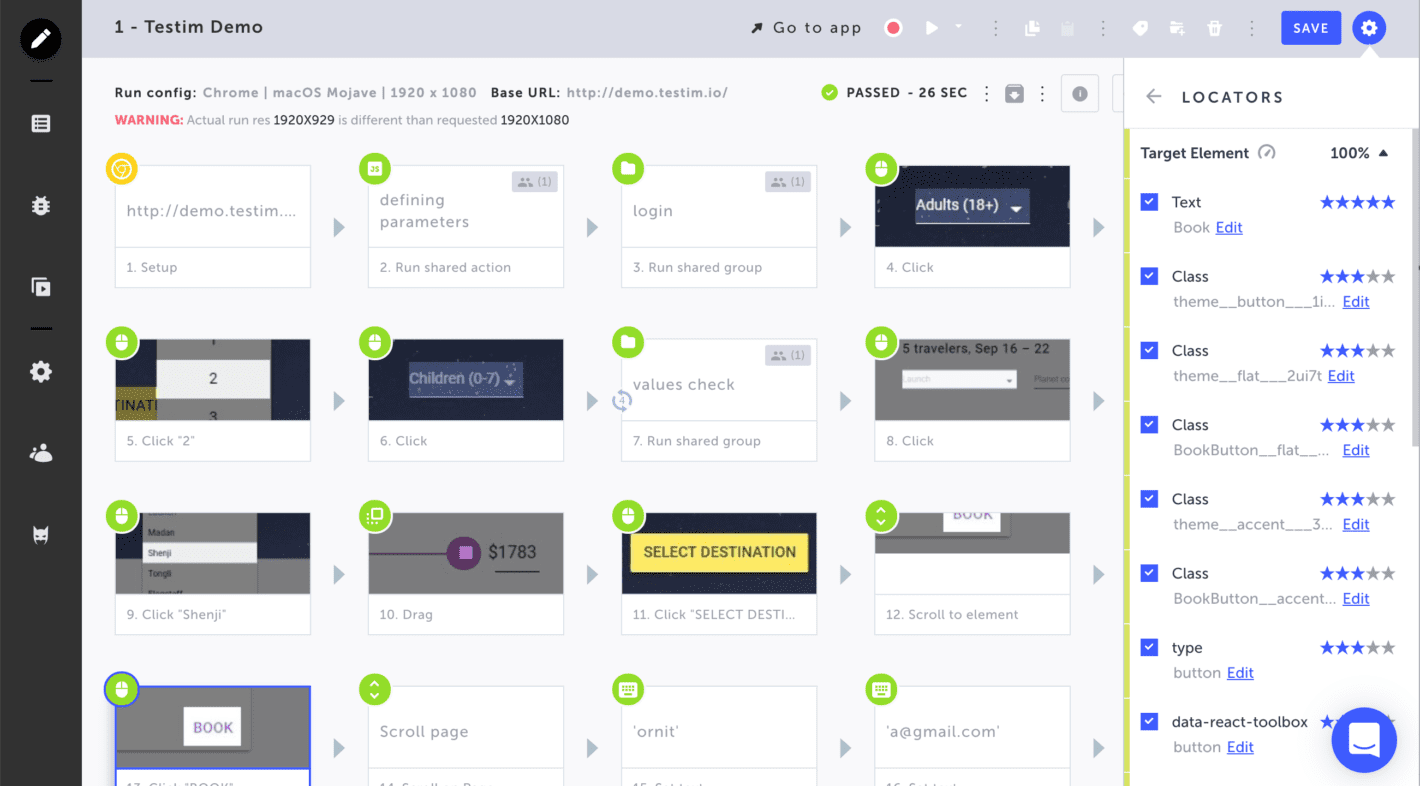Disable the type button locator checkbox
The width and height of the screenshot is (1420, 786).
click(x=1149, y=647)
